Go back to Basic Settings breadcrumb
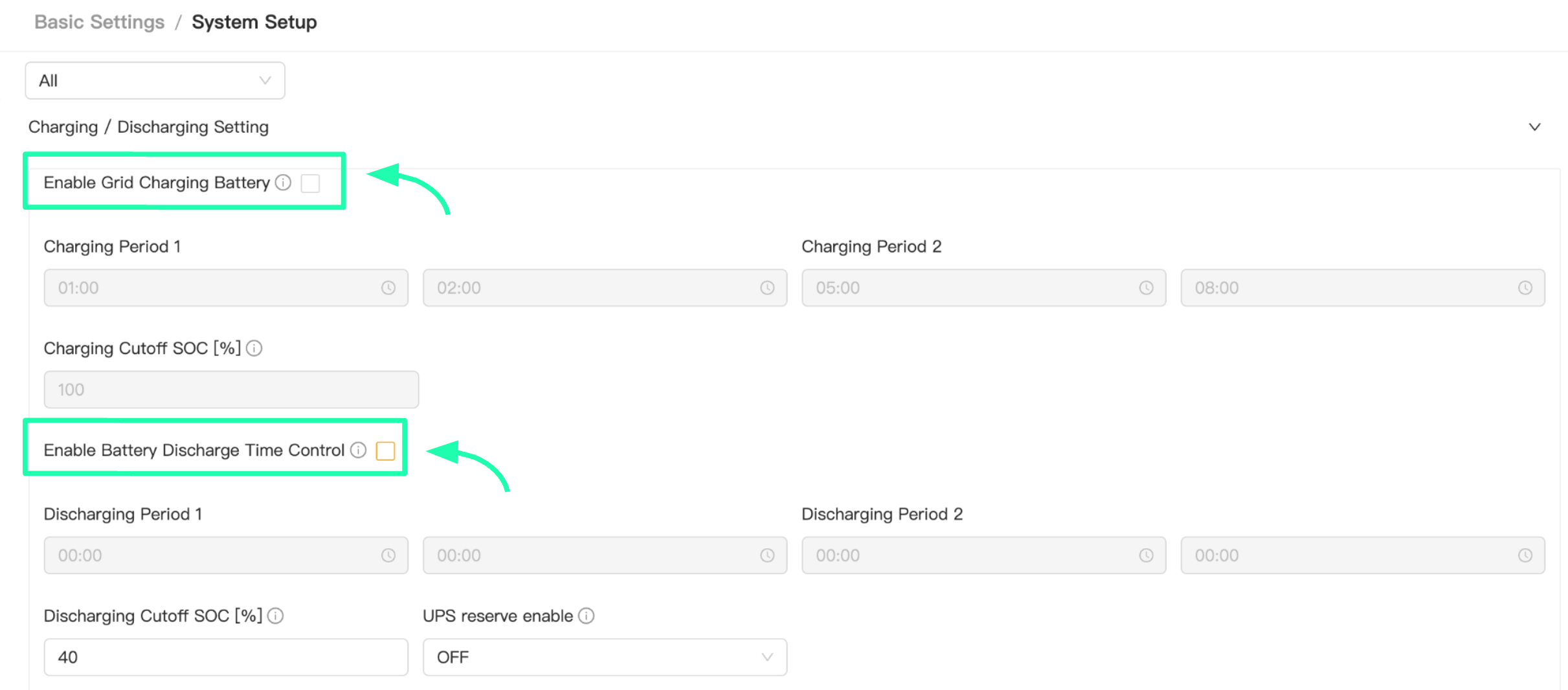The height and width of the screenshot is (690, 1568). 100,22
